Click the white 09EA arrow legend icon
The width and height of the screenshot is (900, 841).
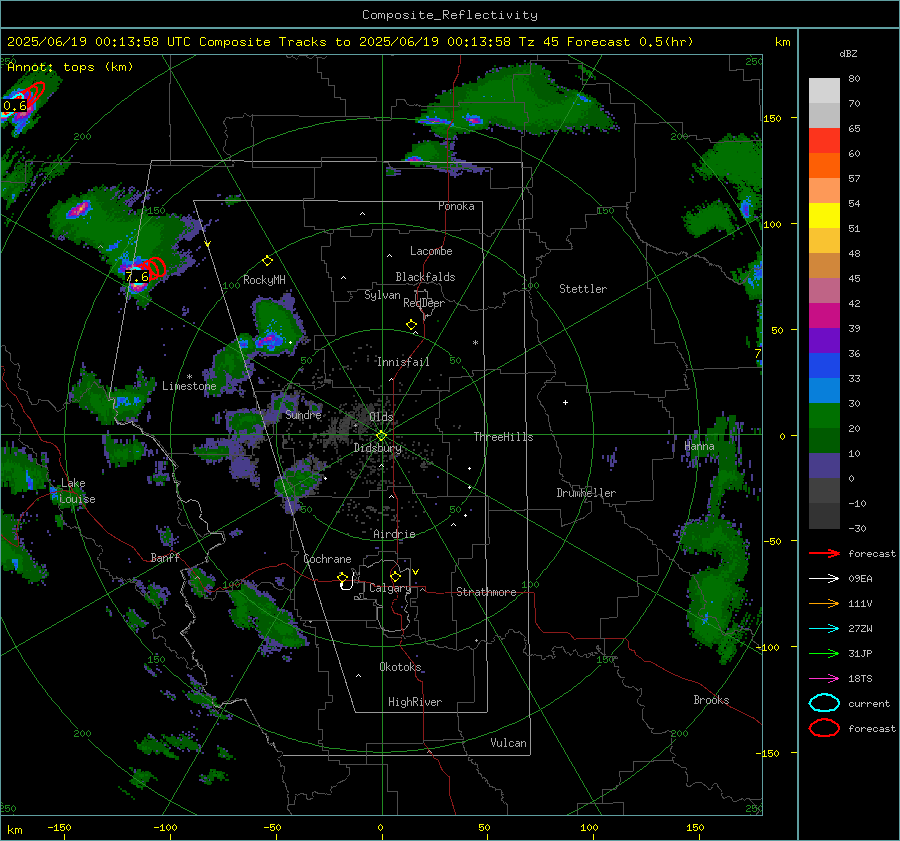pos(824,579)
